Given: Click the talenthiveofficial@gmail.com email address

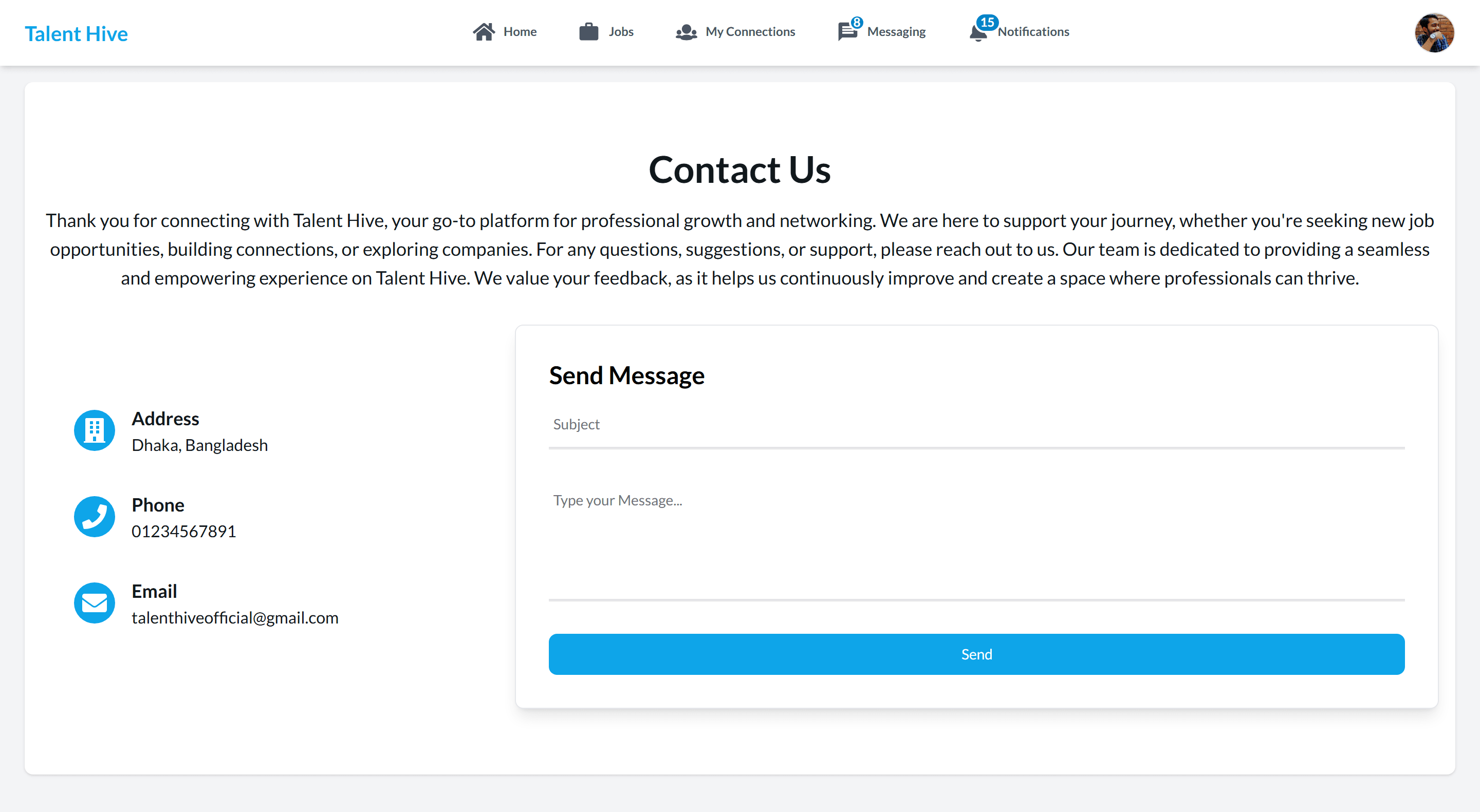Looking at the screenshot, I should click(235, 618).
